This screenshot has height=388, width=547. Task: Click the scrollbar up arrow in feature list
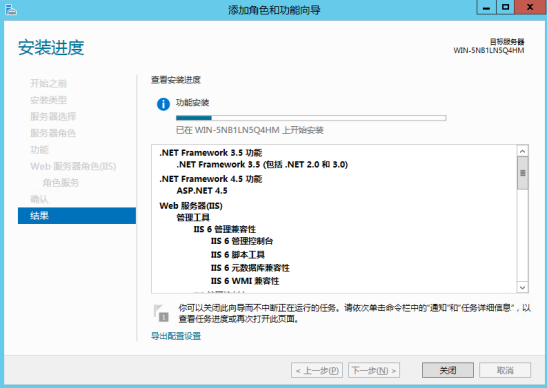coord(522,151)
